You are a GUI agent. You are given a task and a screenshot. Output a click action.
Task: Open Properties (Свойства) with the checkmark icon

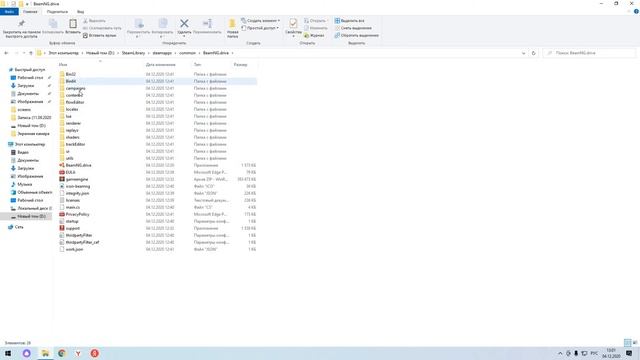coord(293,24)
